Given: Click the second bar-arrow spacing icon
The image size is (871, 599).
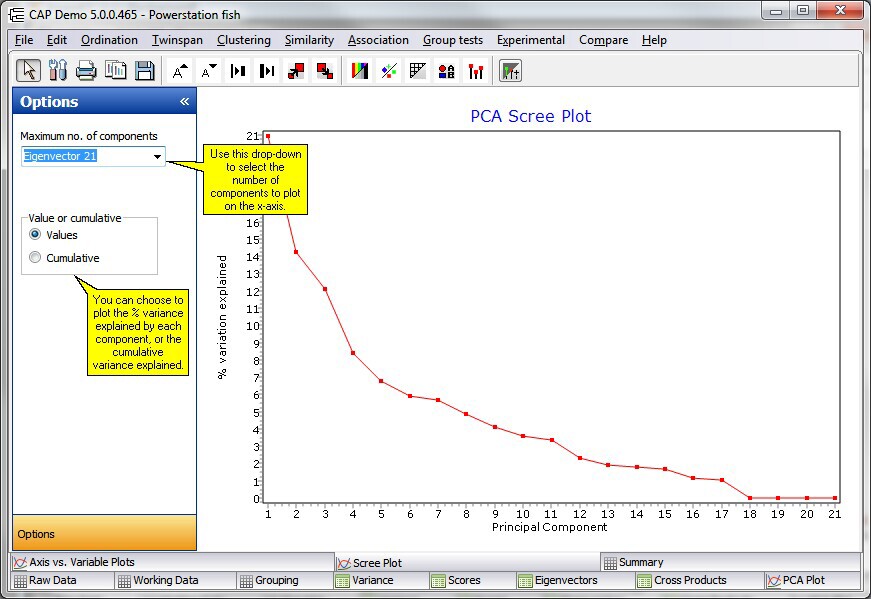Looking at the screenshot, I should (x=267, y=71).
